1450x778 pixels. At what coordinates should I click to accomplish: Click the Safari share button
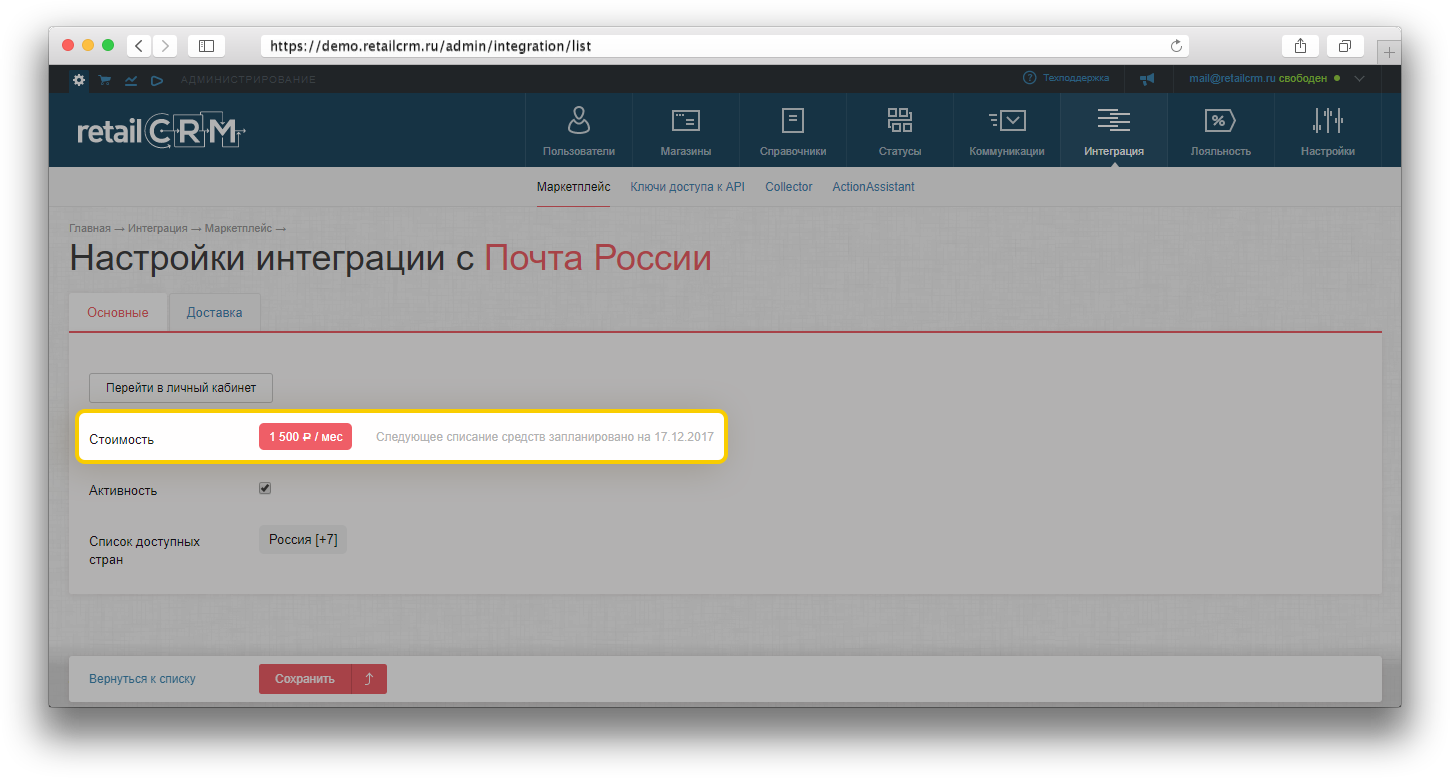[1300, 45]
